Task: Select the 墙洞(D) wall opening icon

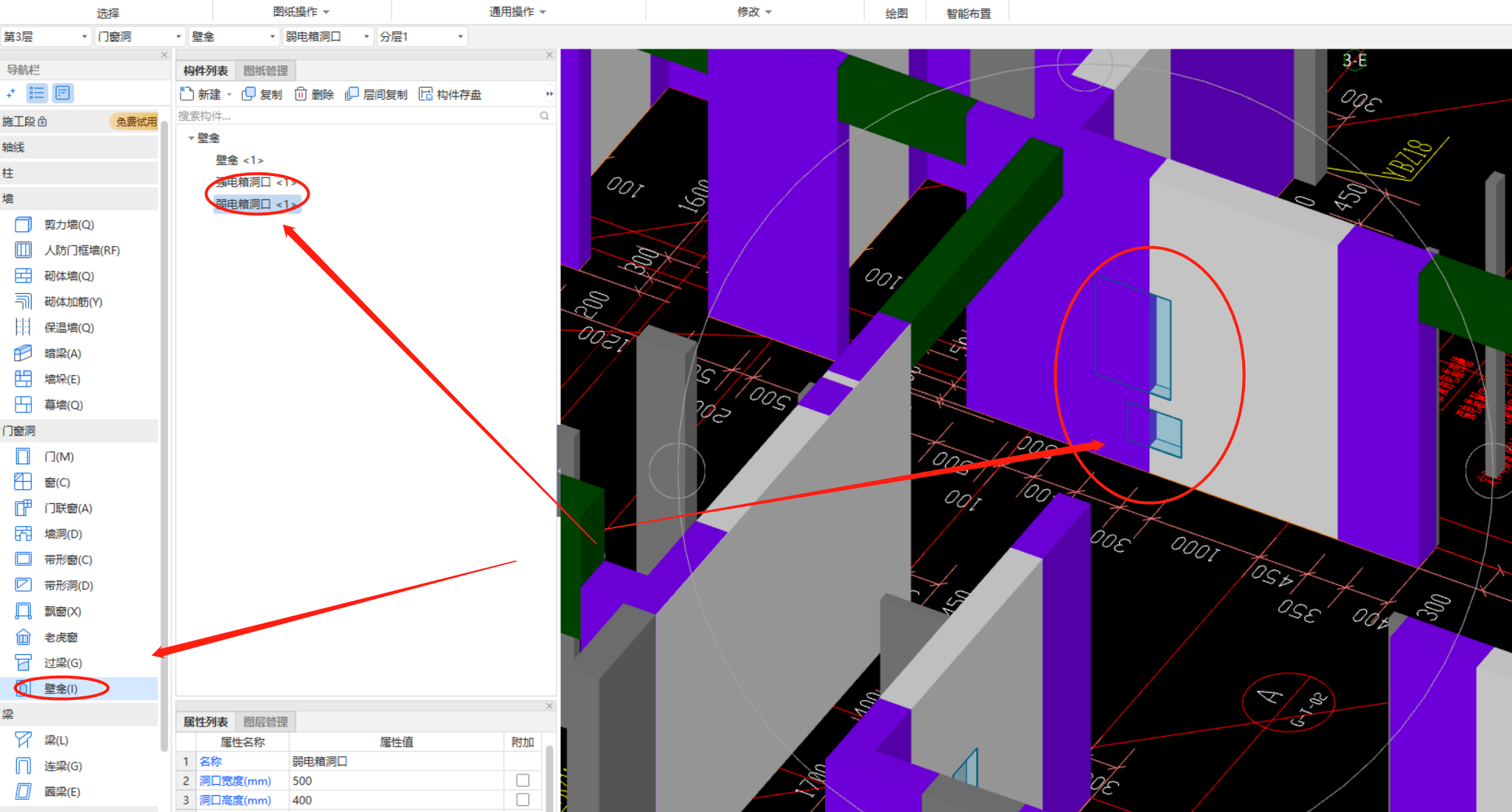Action: click(24, 534)
